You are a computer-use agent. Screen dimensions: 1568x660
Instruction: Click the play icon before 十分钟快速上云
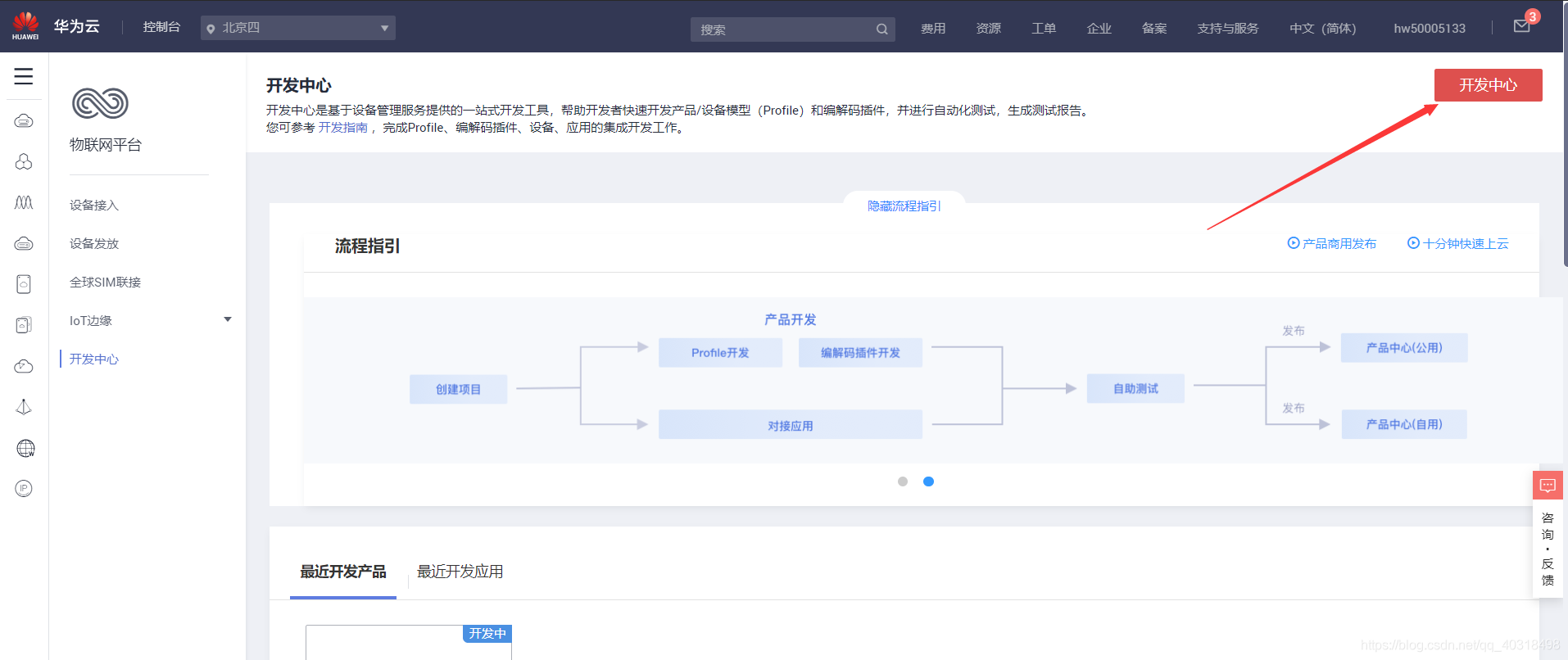tap(1413, 243)
